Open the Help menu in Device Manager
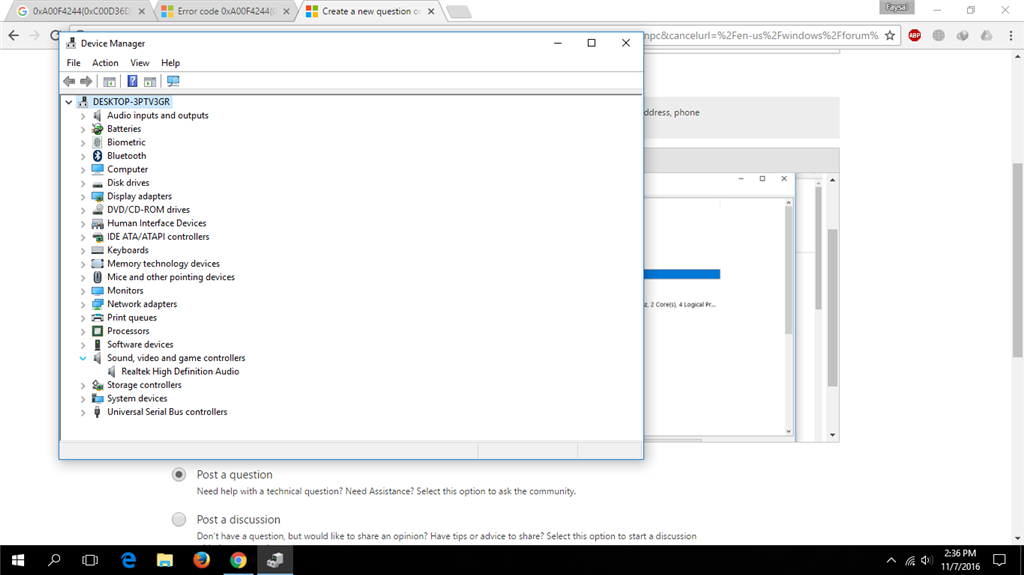The image size is (1024, 575). tap(170, 63)
